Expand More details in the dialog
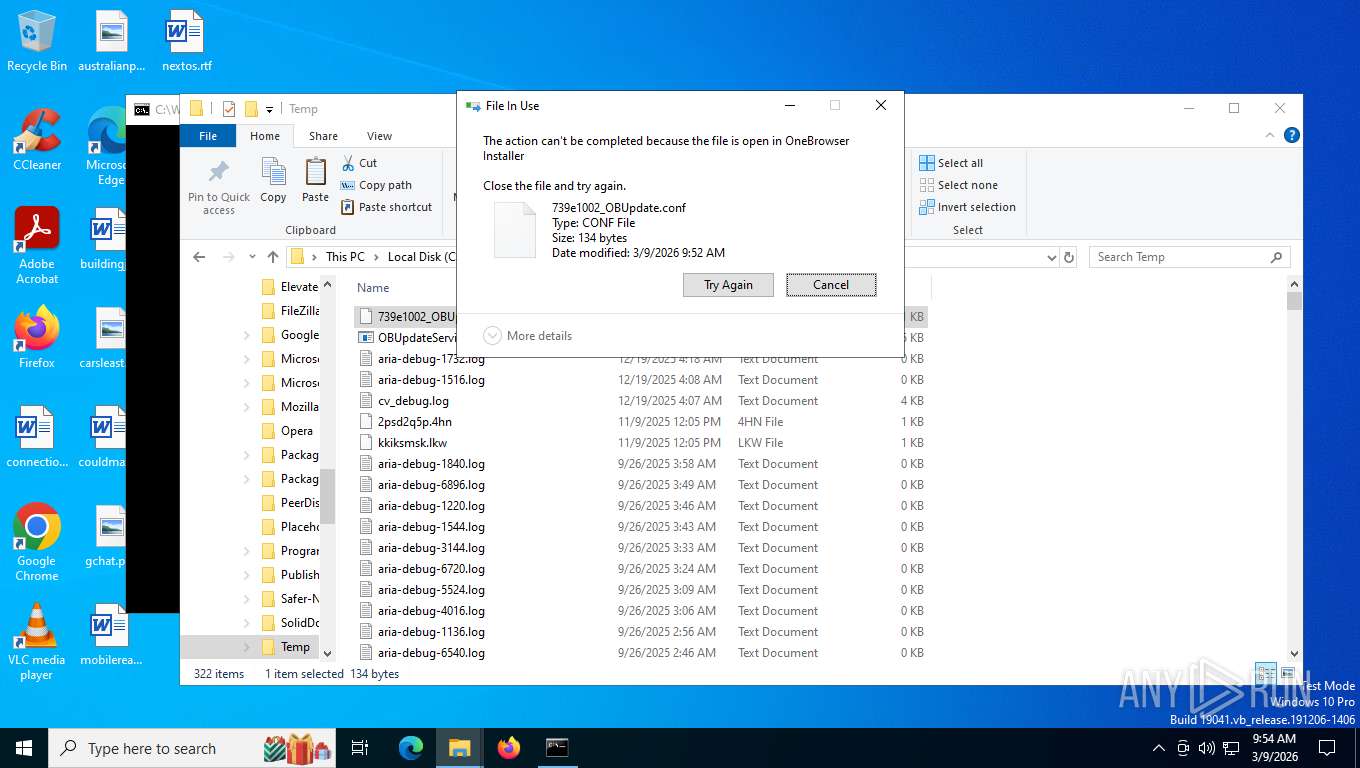1360x768 pixels. (x=528, y=336)
